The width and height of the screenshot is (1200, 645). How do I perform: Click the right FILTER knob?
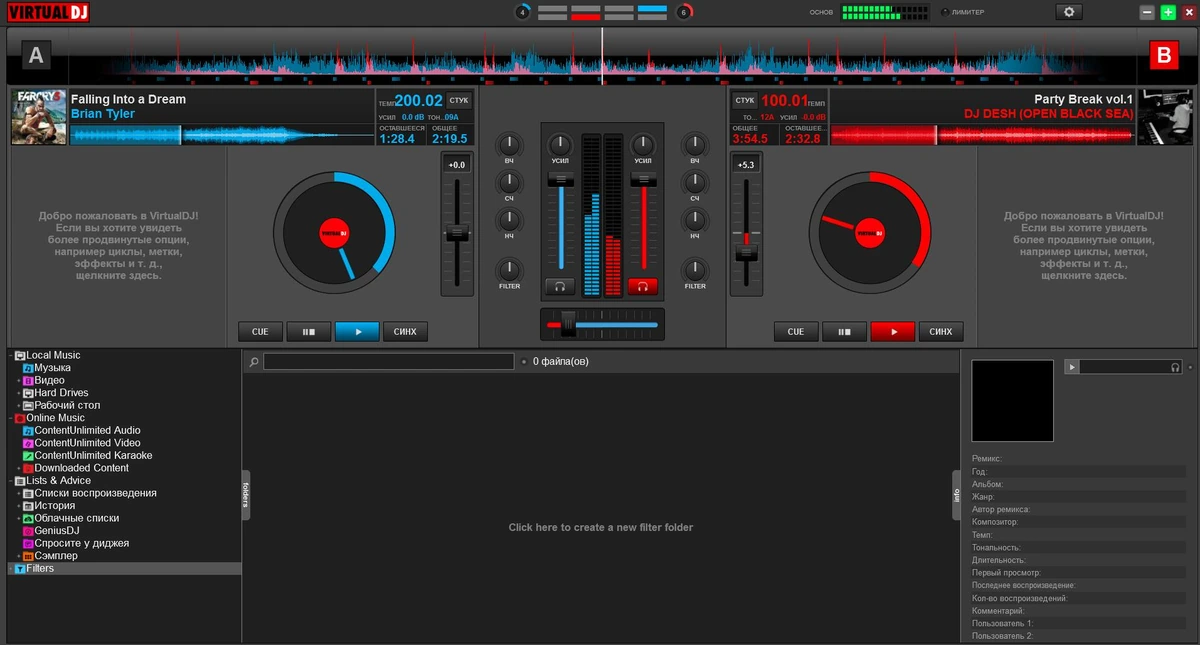694,269
